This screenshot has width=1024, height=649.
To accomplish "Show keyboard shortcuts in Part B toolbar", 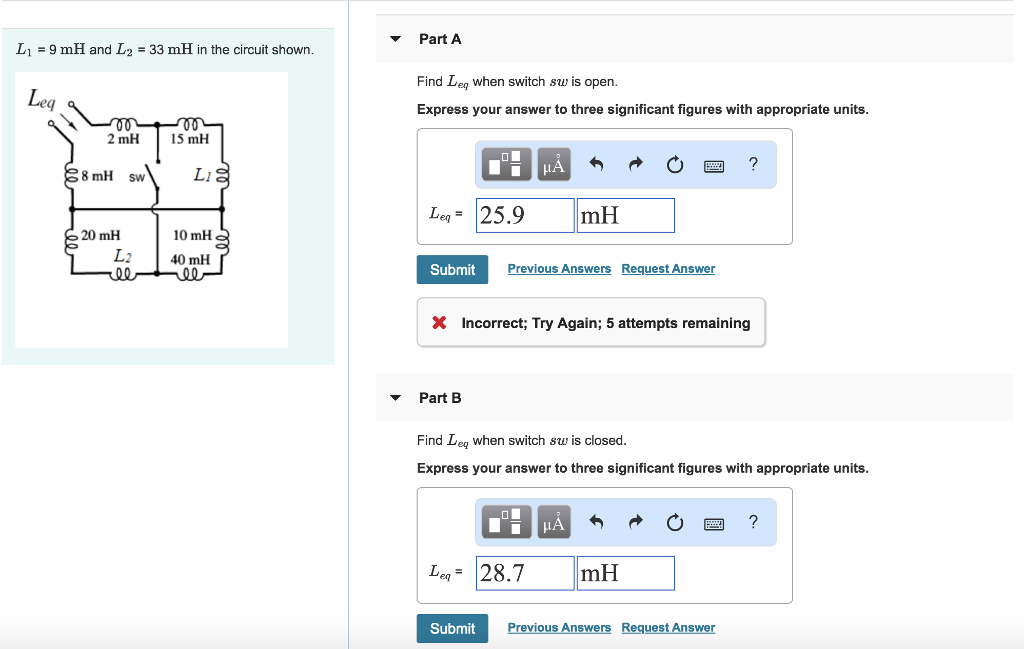I will point(714,524).
